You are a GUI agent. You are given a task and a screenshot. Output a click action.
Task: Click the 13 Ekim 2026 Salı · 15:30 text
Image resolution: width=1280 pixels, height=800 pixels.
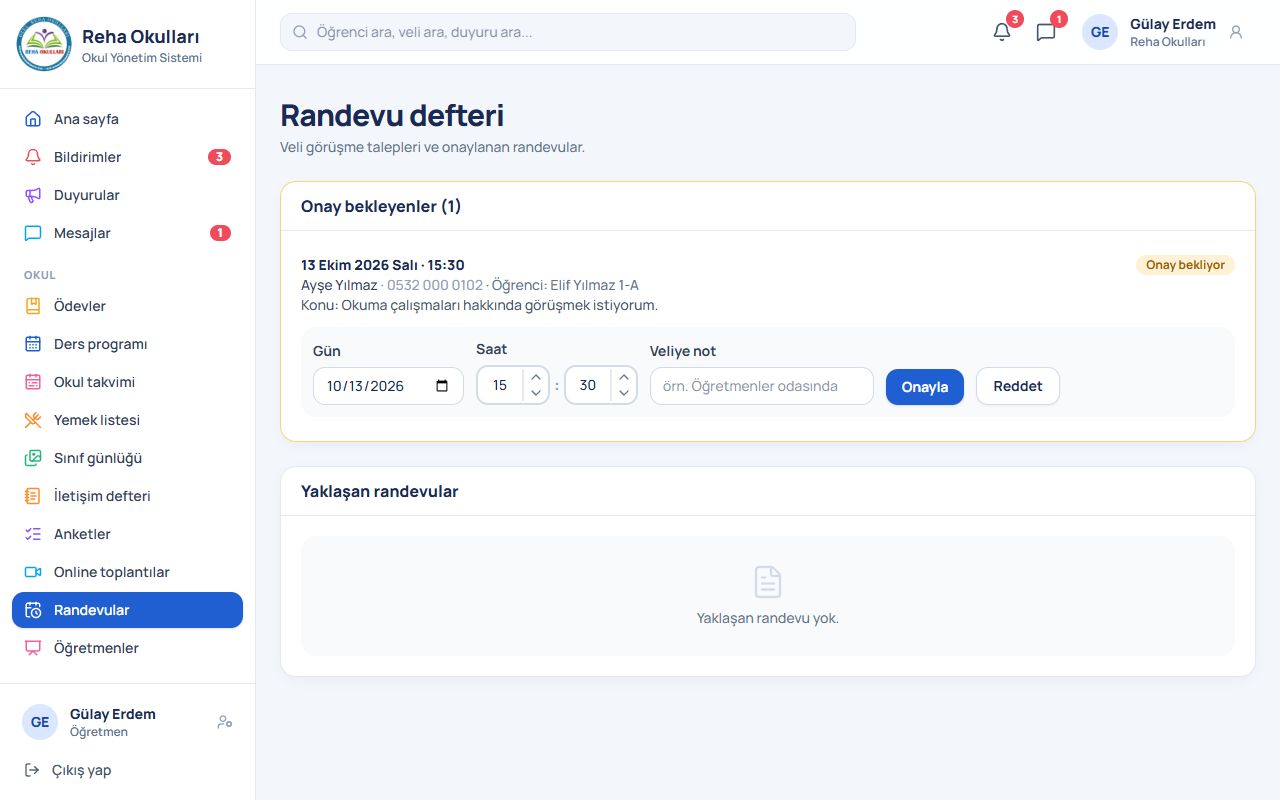click(383, 265)
